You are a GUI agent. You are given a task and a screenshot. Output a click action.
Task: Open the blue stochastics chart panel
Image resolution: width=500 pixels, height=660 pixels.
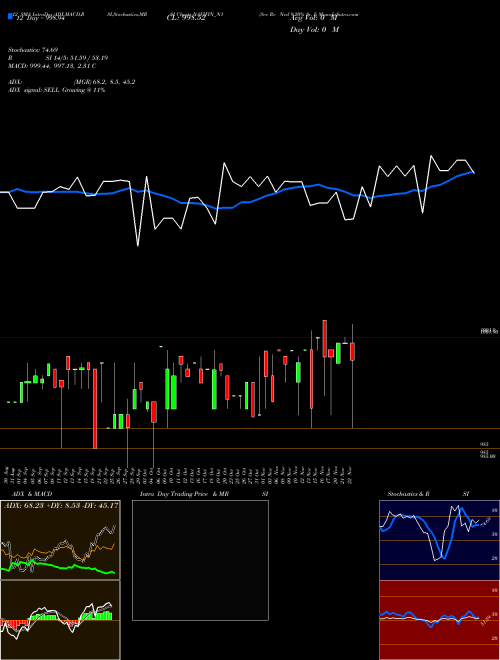tap(439, 540)
